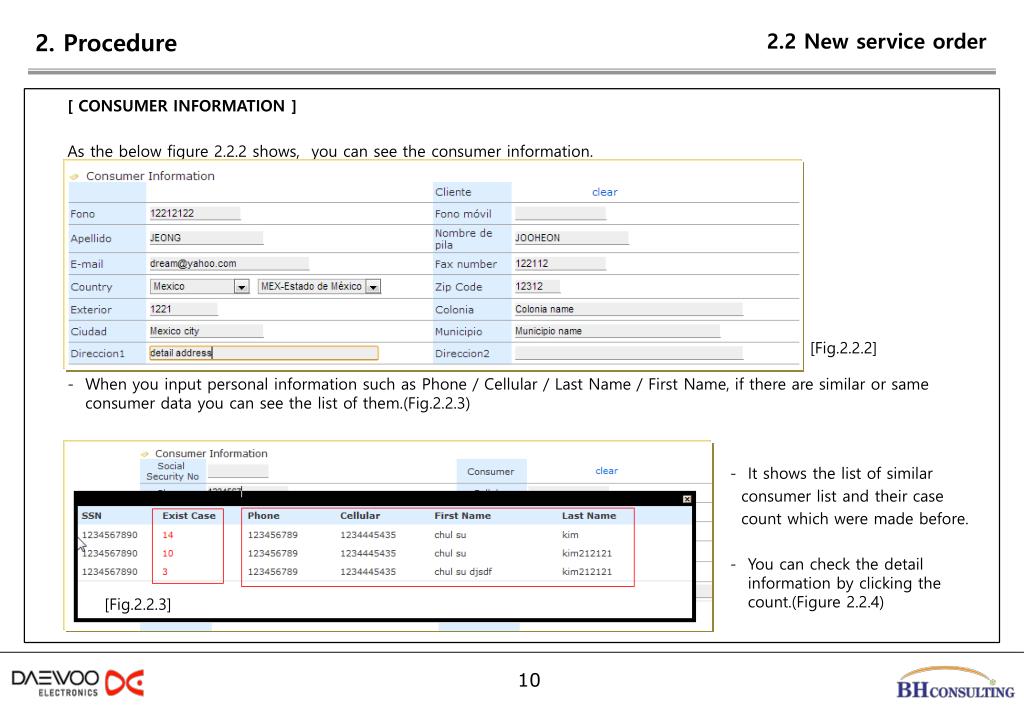
Task: Click the Ciudad field Mexico city
Action: tap(206, 331)
